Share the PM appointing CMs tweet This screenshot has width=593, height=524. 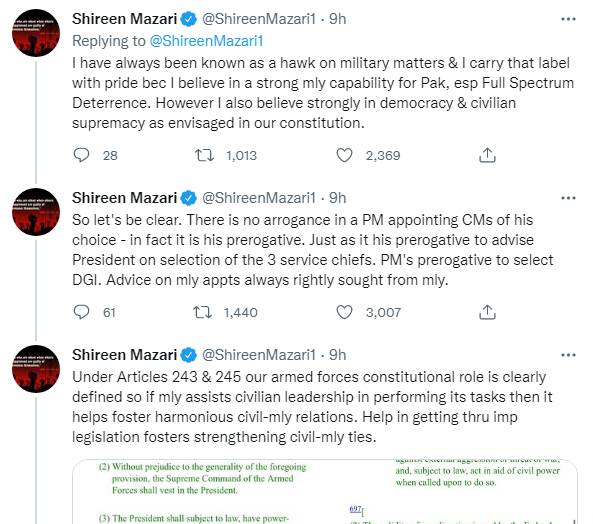[x=487, y=312]
